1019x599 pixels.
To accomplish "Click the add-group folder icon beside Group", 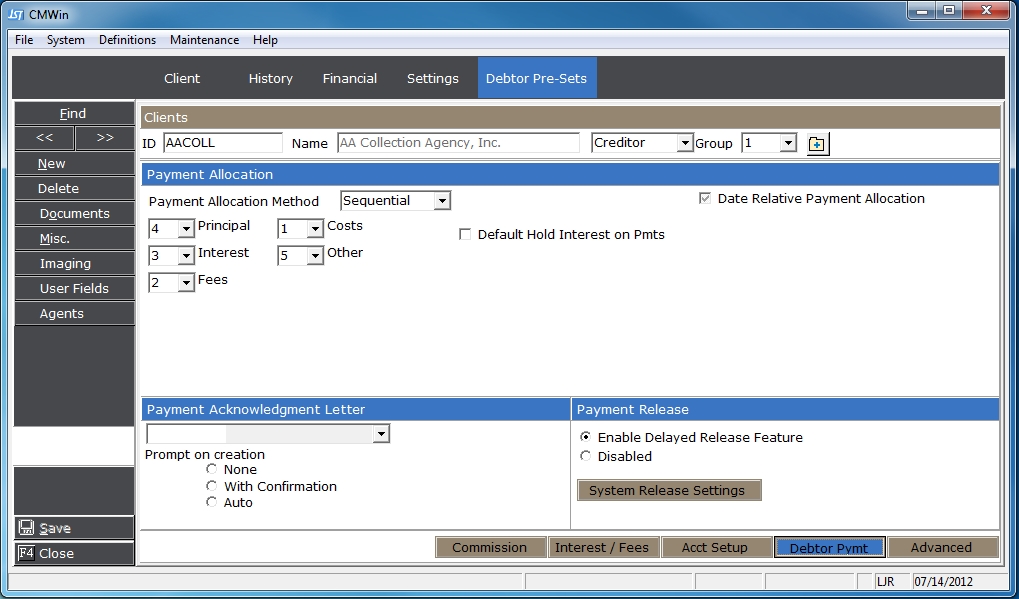I will click(817, 144).
